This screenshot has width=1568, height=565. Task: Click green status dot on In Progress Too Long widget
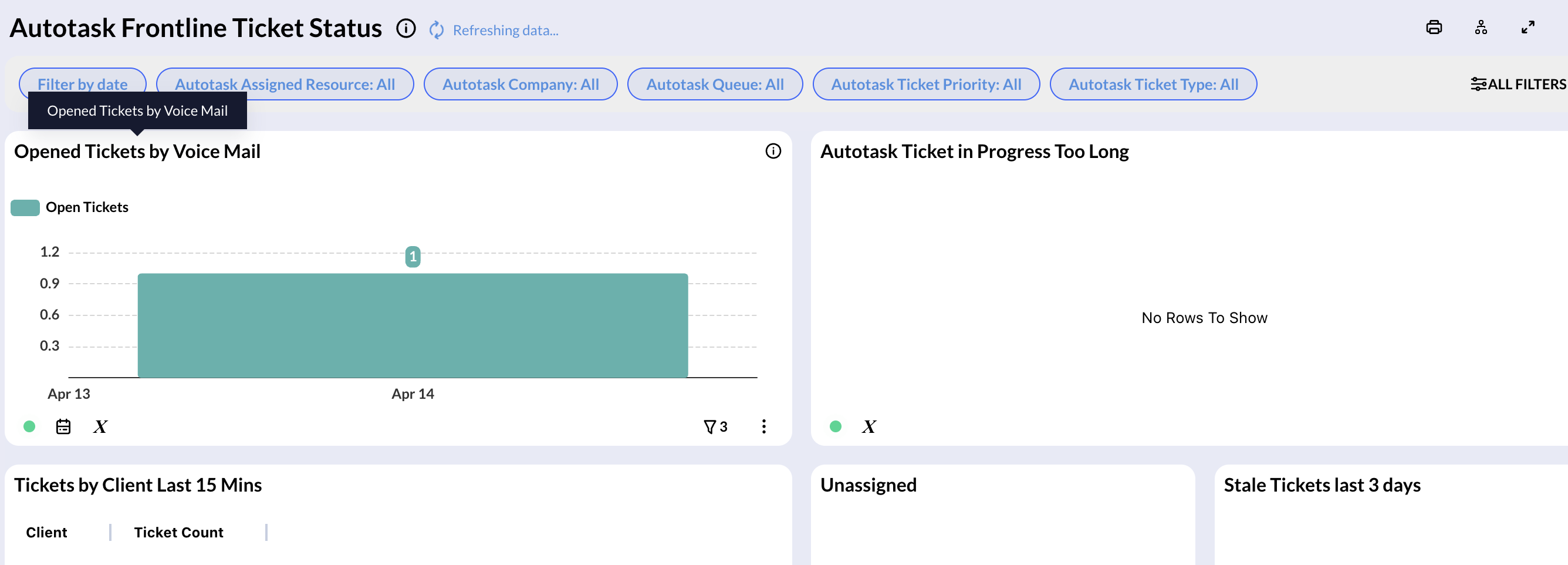click(x=836, y=426)
